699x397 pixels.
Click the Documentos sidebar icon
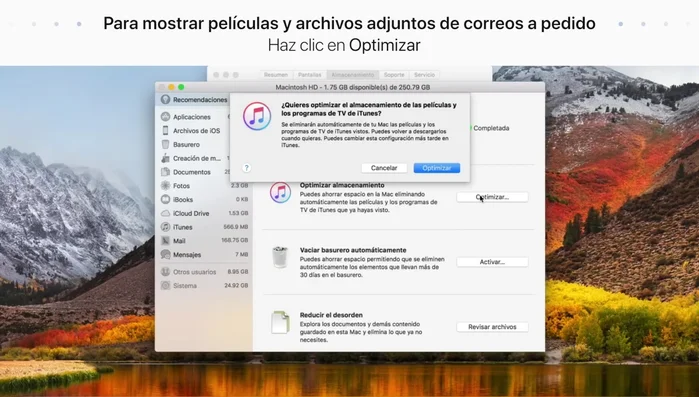165,172
